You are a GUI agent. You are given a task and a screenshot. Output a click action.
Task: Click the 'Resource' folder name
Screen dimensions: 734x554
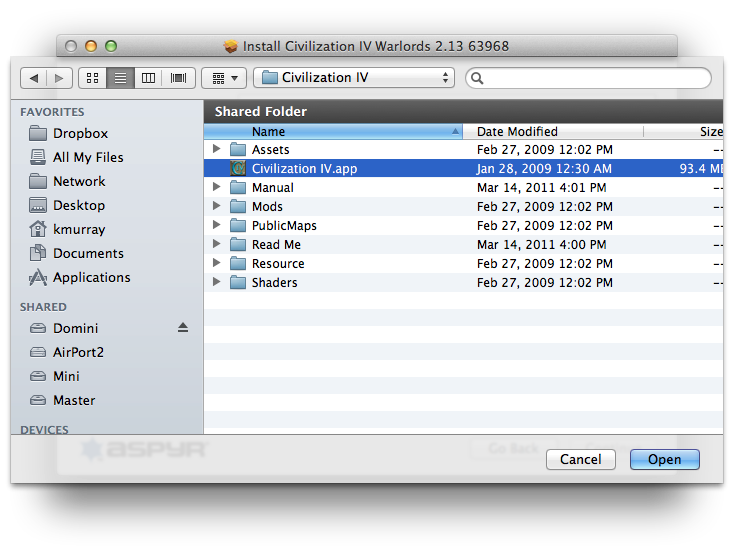(278, 264)
